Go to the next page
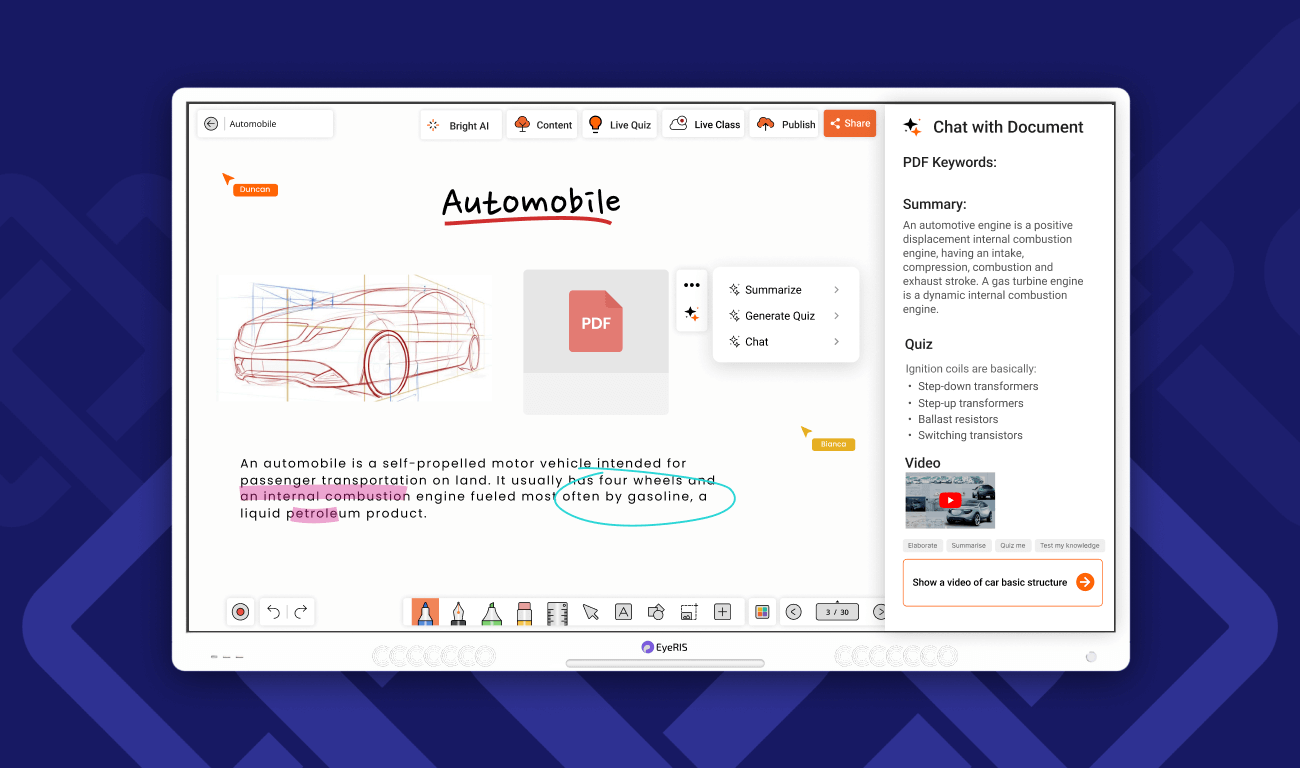 click(879, 612)
